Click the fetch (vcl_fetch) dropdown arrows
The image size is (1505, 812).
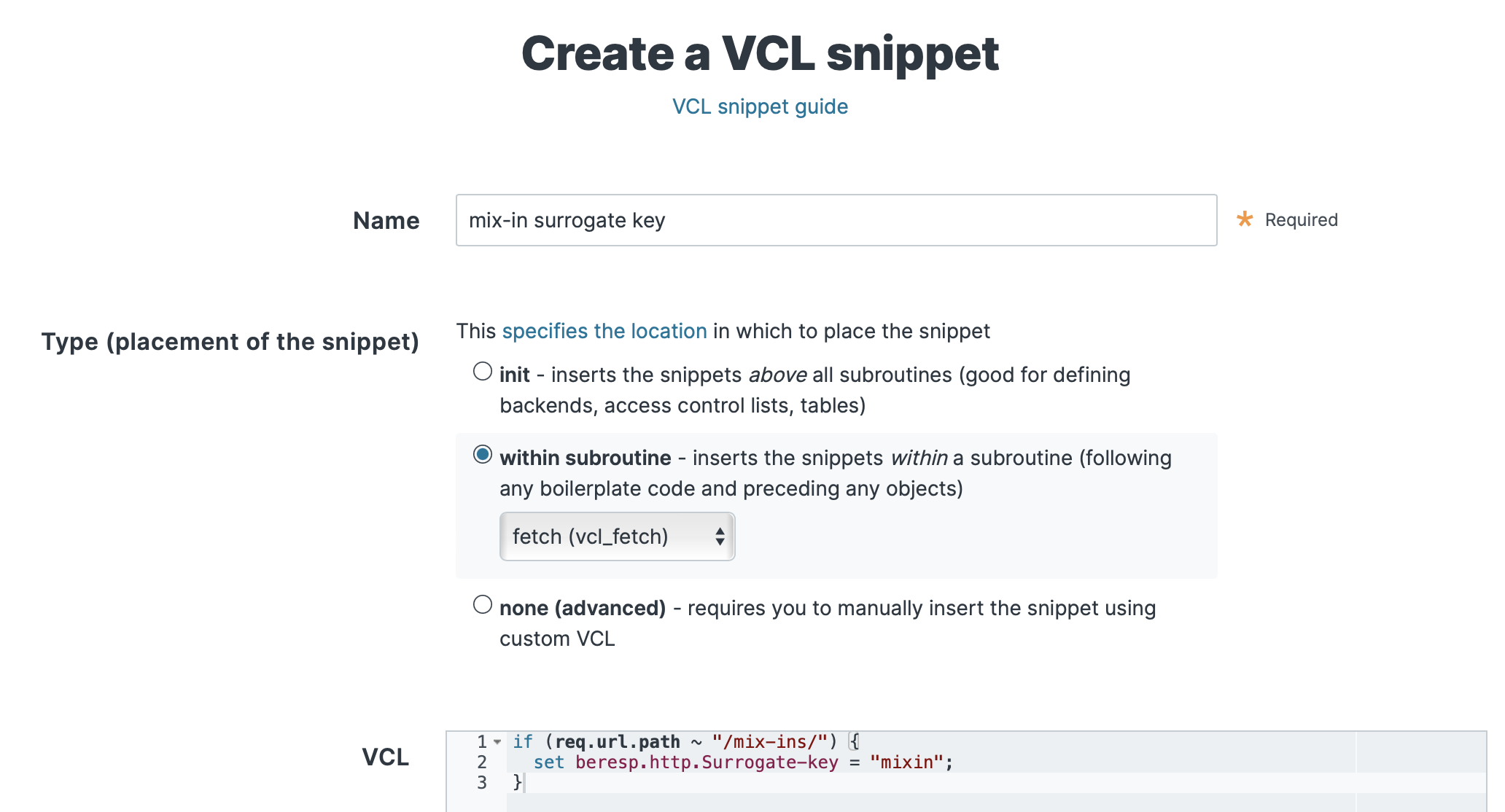coord(720,536)
